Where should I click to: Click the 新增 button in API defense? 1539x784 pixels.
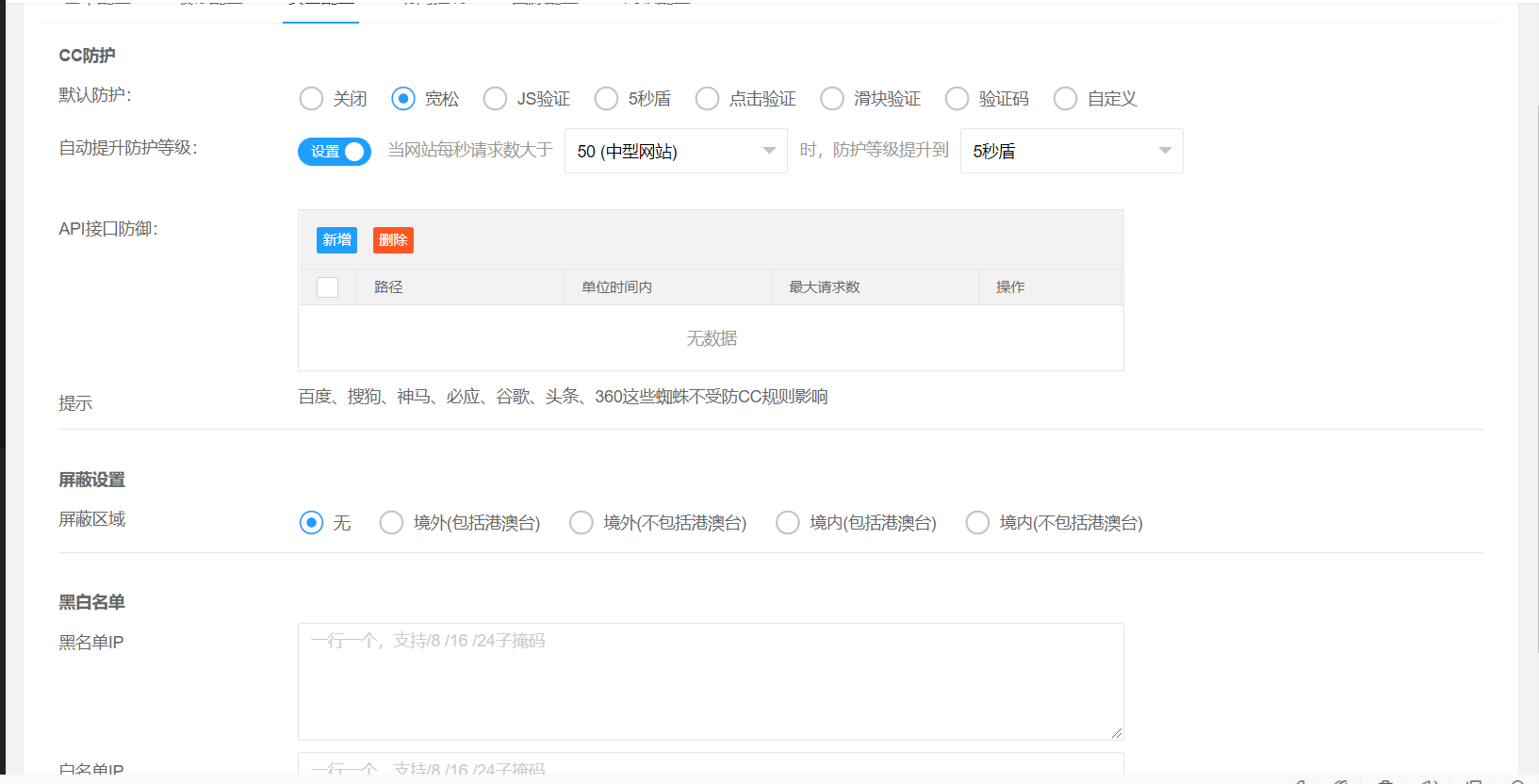point(336,240)
